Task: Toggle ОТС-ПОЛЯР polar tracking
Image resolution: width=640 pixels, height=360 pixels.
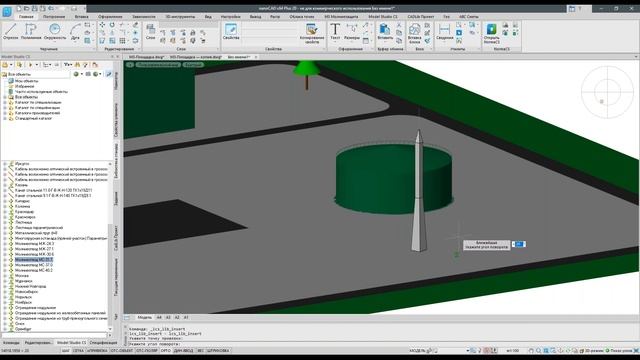Action: point(147,351)
